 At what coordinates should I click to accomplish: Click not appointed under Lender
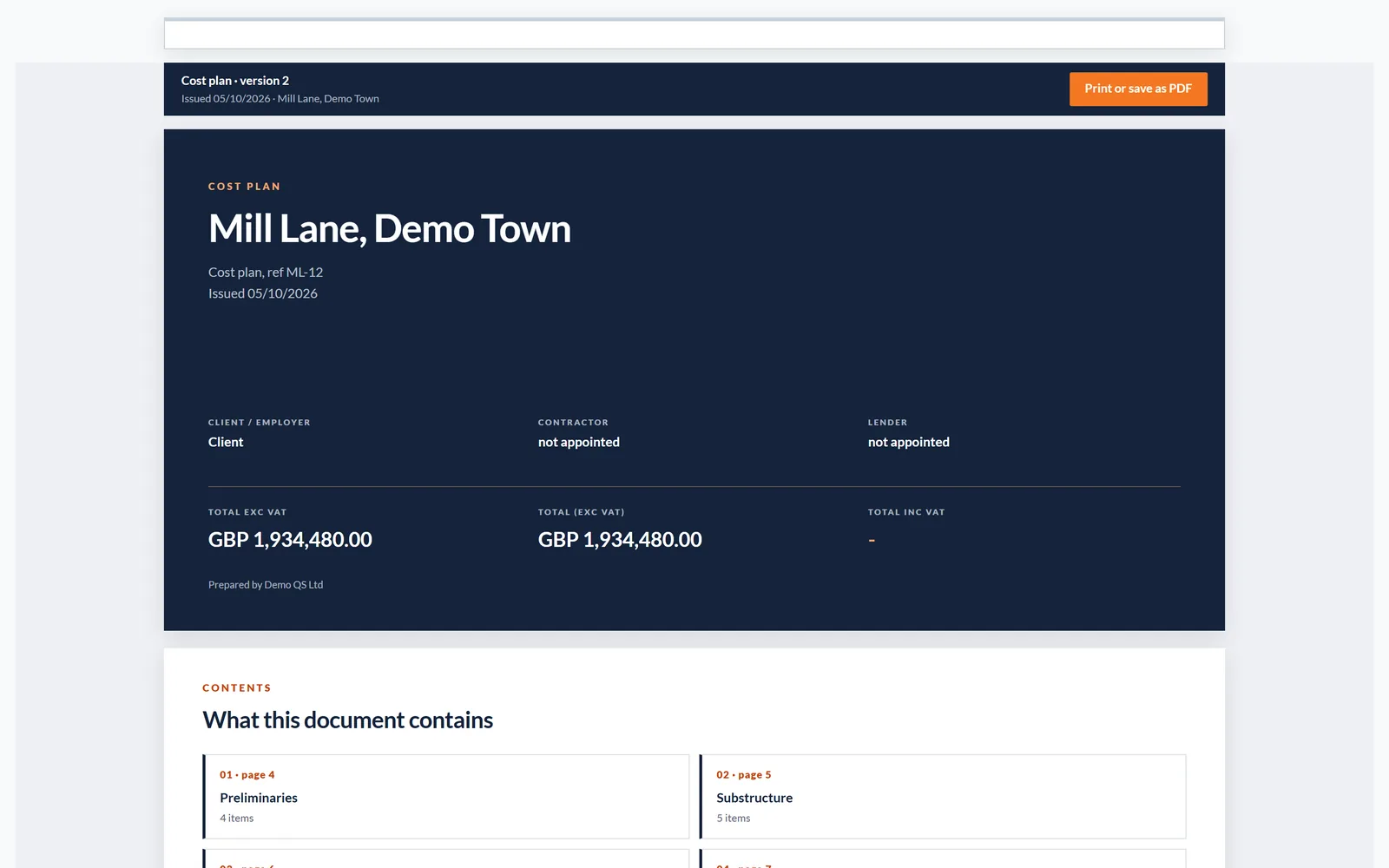[909, 442]
